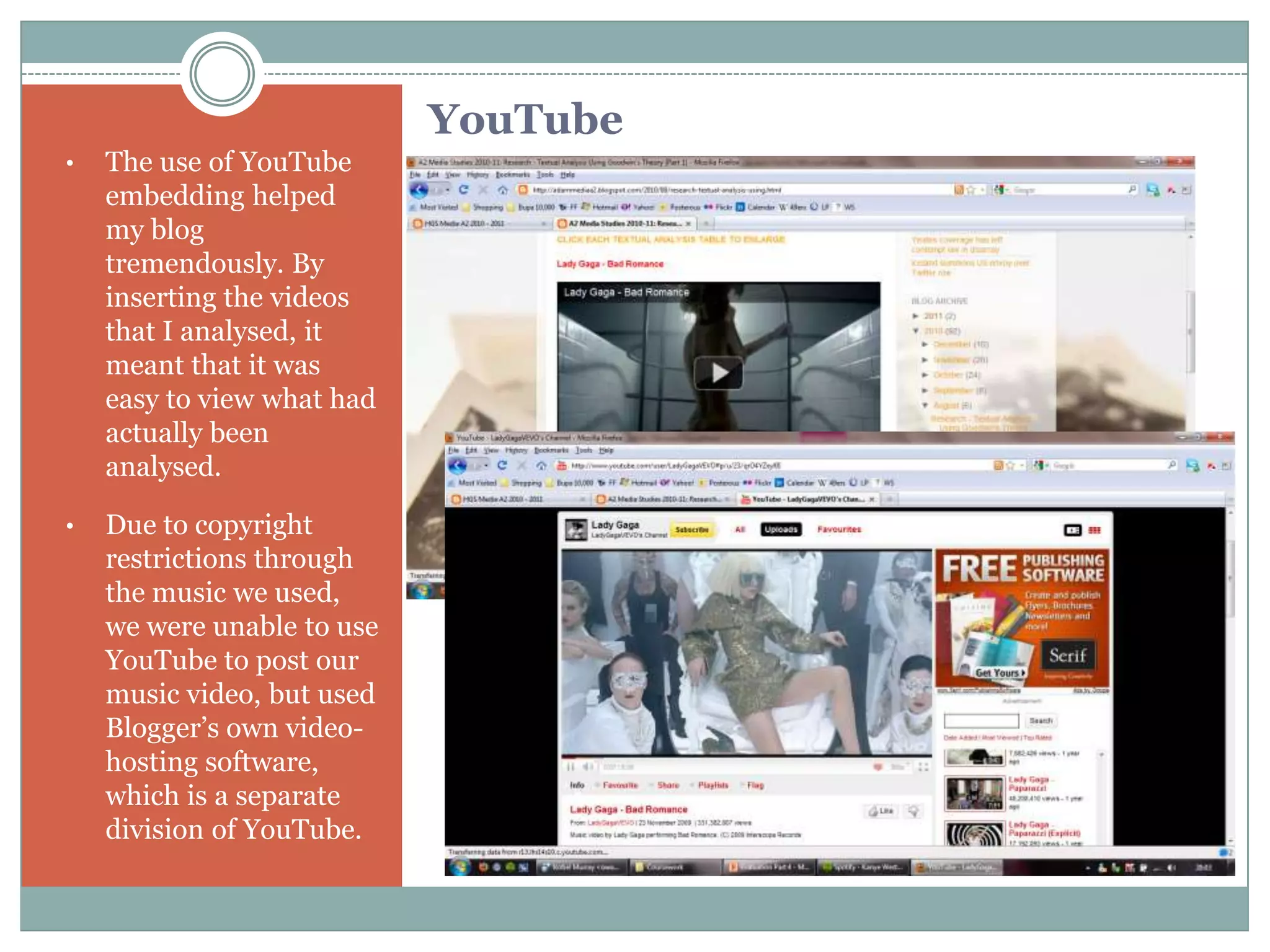Open File menu in the blog Firefox window

pyautogui.click(x=415, y=175)
